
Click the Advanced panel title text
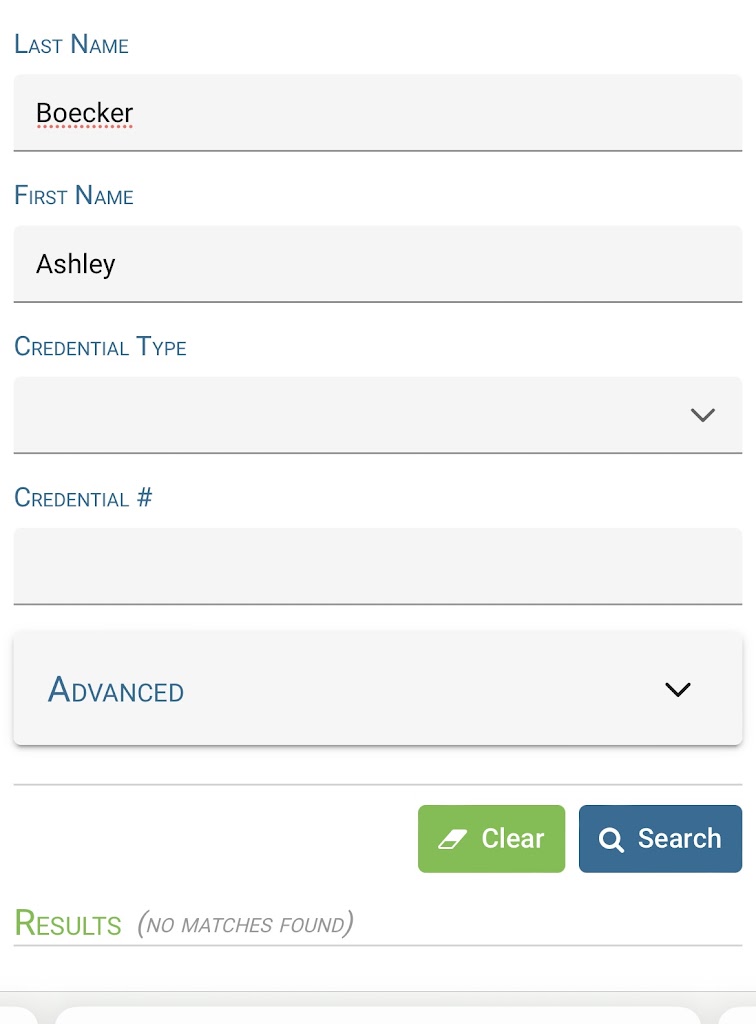pyautogui.click(x=116, y=690)
